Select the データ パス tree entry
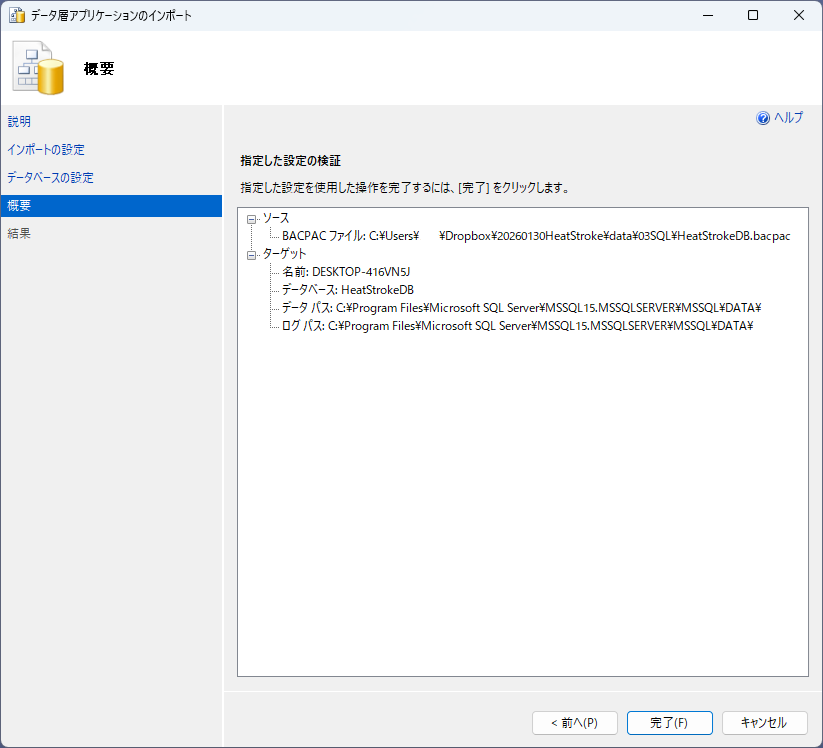Screen dimensions: 823x748 (x=520, y=308)
